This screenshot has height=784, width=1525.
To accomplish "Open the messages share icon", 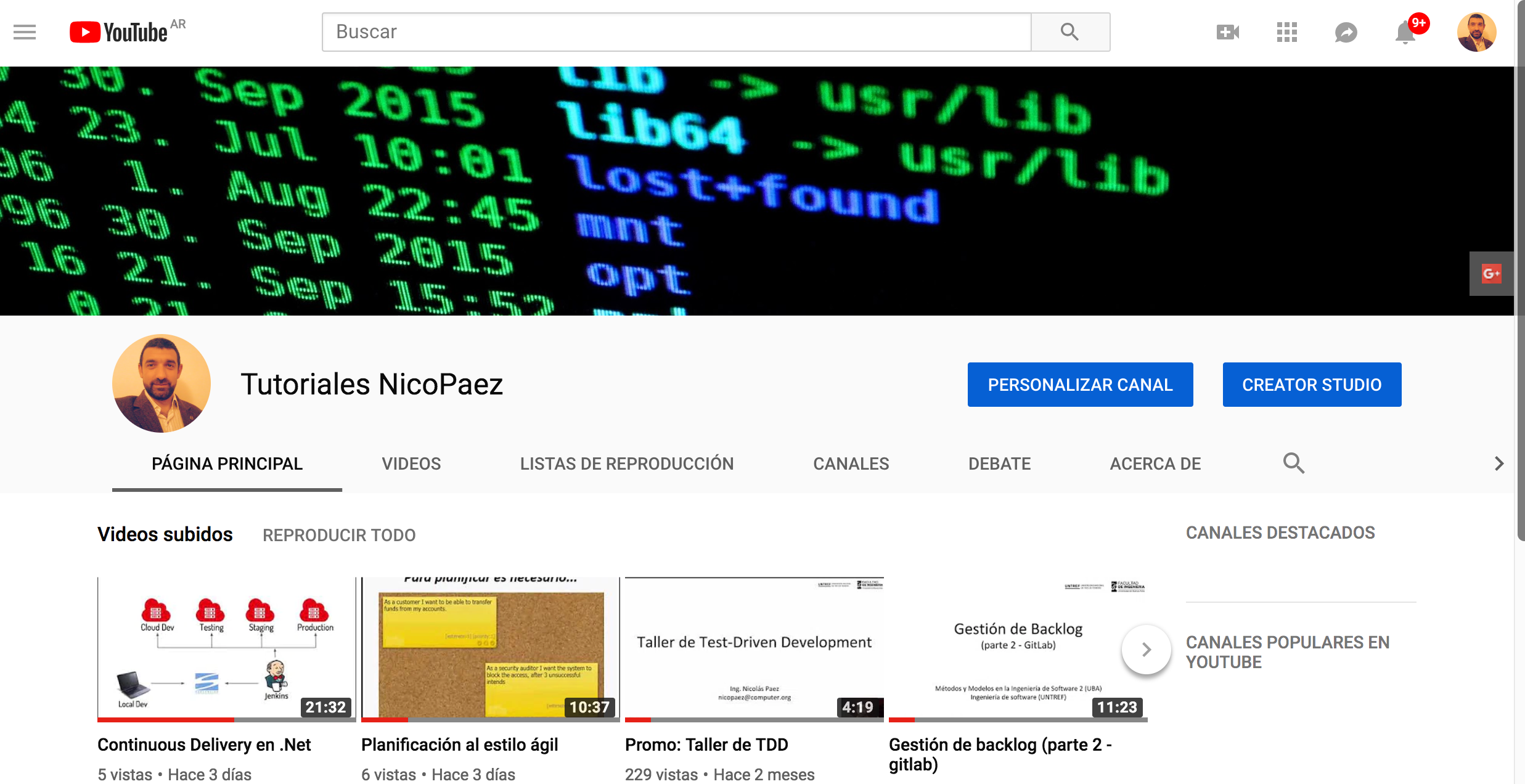I will pos(1346,32).
